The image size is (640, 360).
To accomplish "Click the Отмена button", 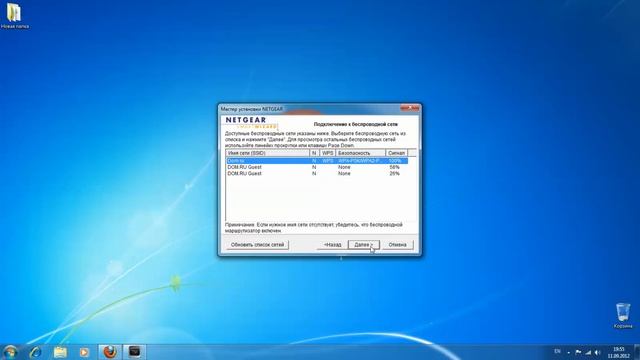I will point(397,244).
